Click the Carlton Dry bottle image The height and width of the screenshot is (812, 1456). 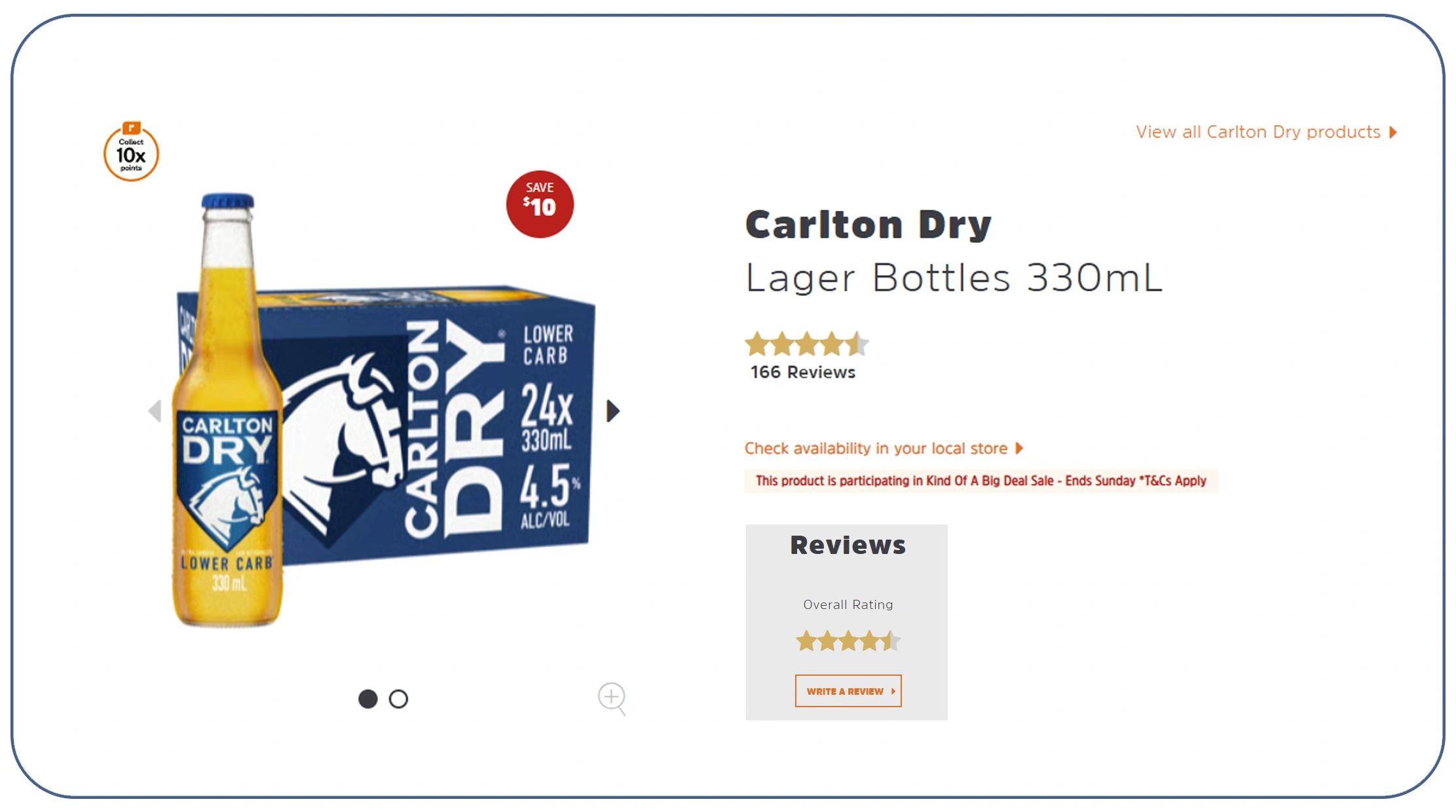click(227, 409)
